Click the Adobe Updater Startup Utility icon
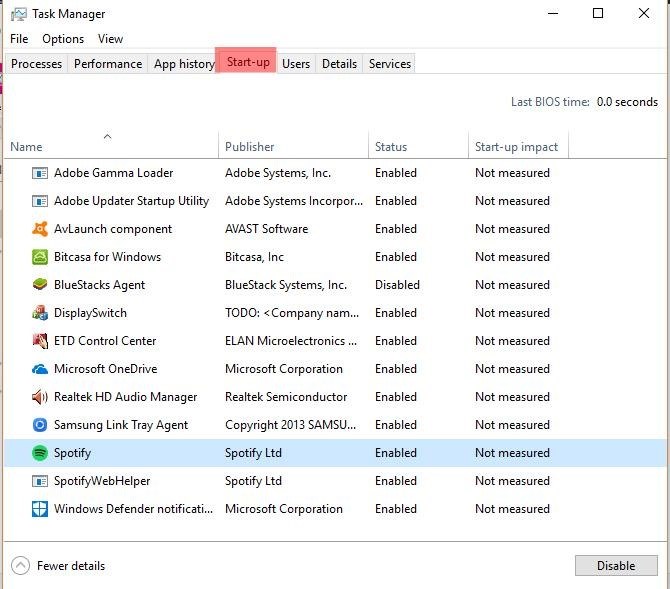 [x=40, y=201]
